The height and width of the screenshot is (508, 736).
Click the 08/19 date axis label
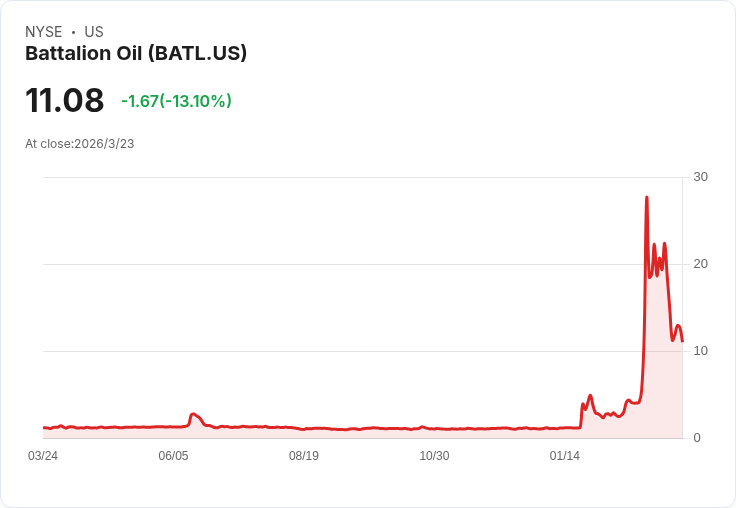coord(304,456)
